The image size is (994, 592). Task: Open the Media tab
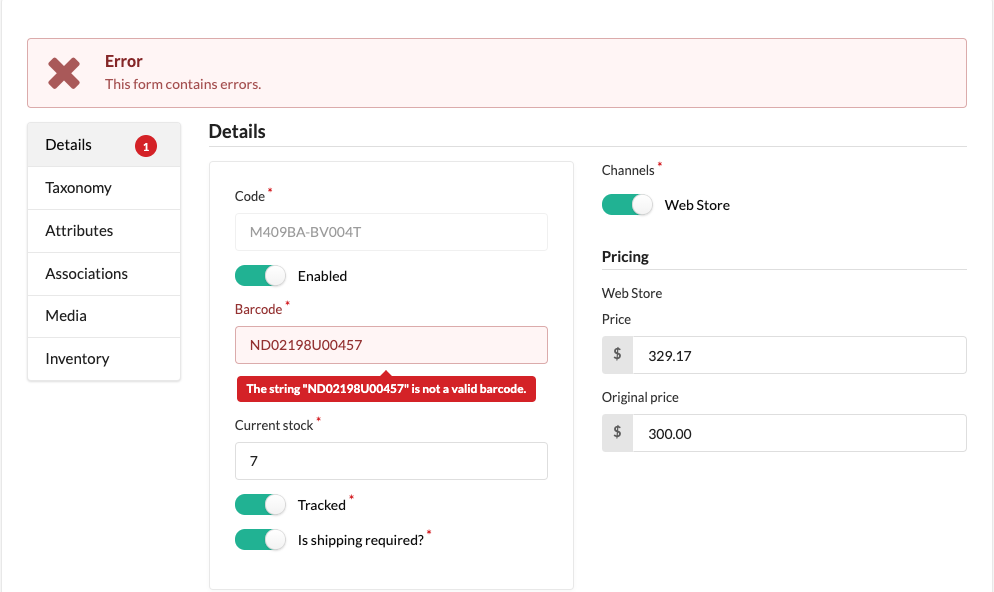[104, 316]
